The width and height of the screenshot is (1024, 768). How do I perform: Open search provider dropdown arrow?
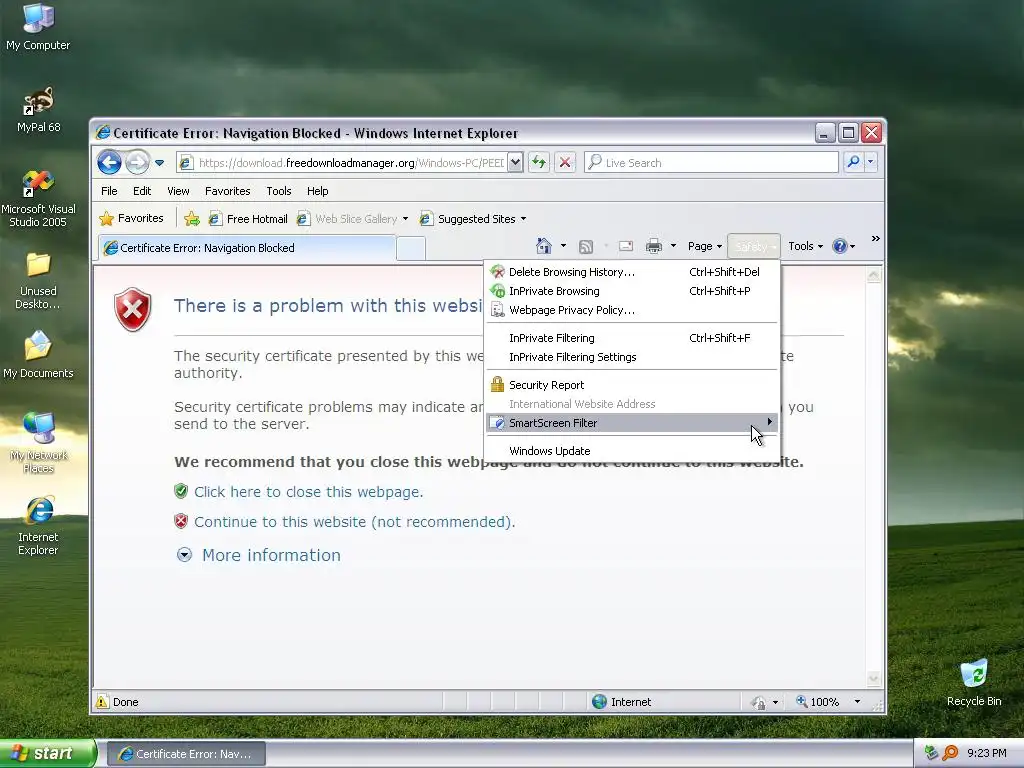[871, 162]
